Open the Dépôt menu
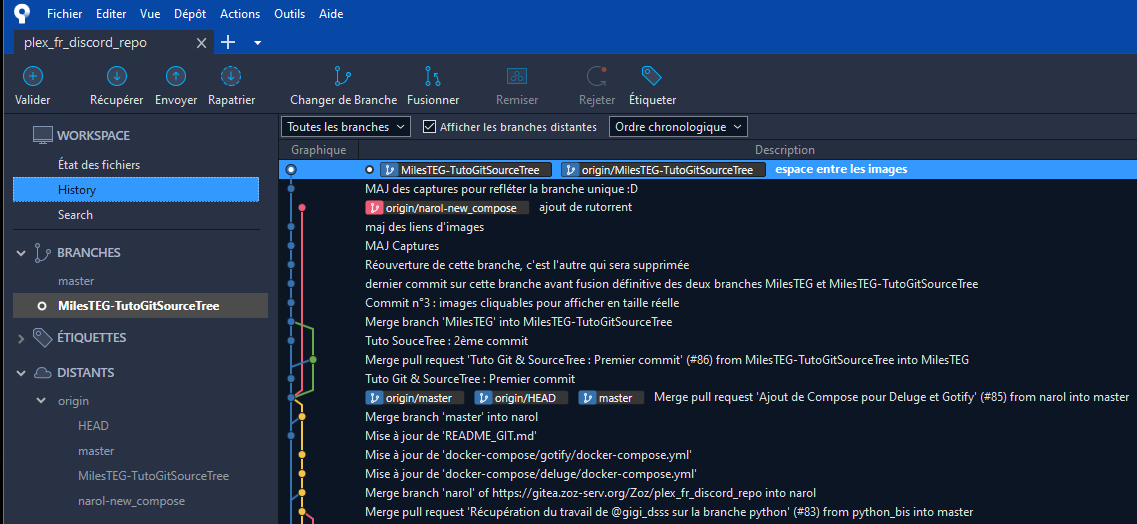Viewport: 1137px width, 524px height. tap(190, 14)
